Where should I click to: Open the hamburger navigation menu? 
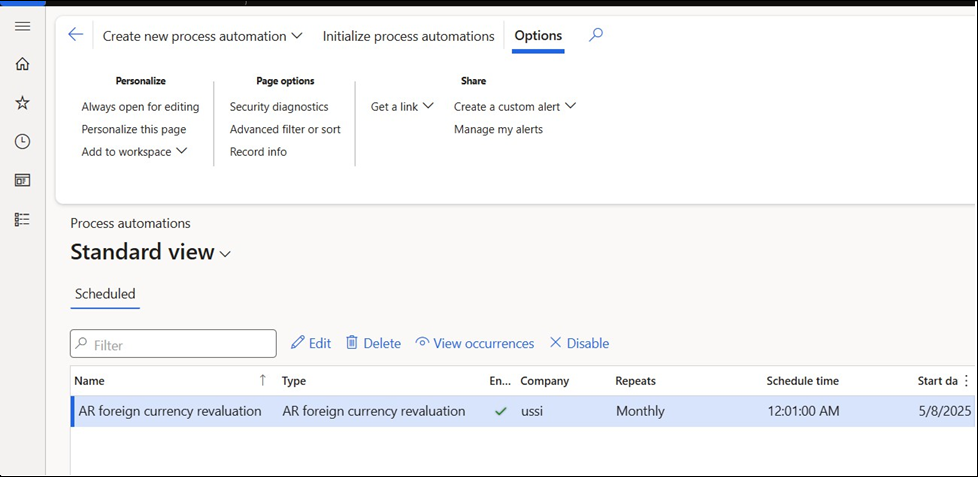pos(22,26)
